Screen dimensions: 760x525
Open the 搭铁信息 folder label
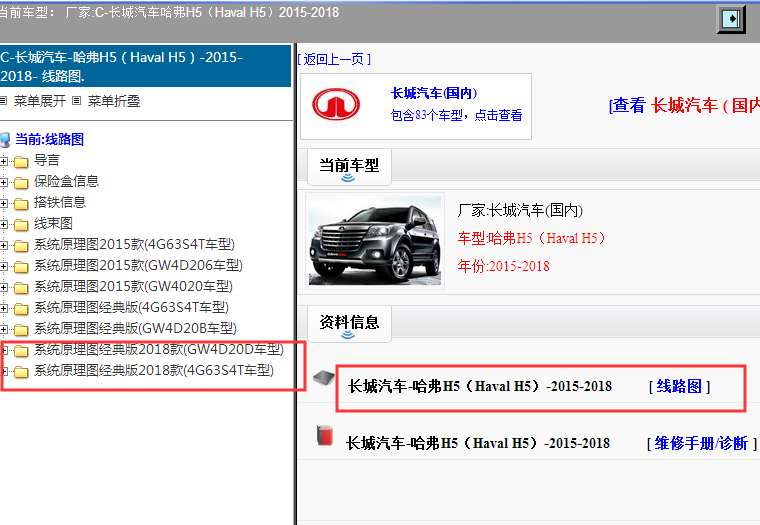click(60, 203)
